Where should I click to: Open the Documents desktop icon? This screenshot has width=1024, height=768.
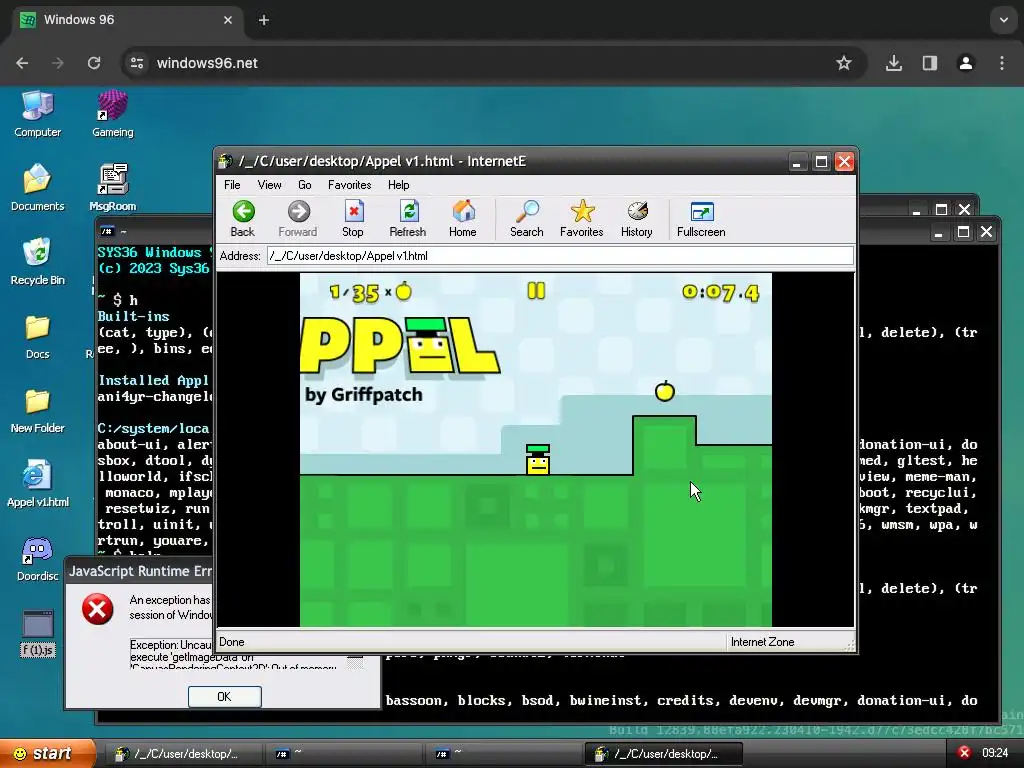(38, 188)
